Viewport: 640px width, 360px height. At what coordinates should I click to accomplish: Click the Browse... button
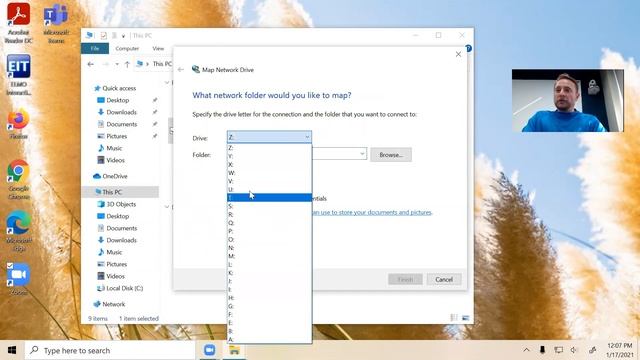pos(391,155)
